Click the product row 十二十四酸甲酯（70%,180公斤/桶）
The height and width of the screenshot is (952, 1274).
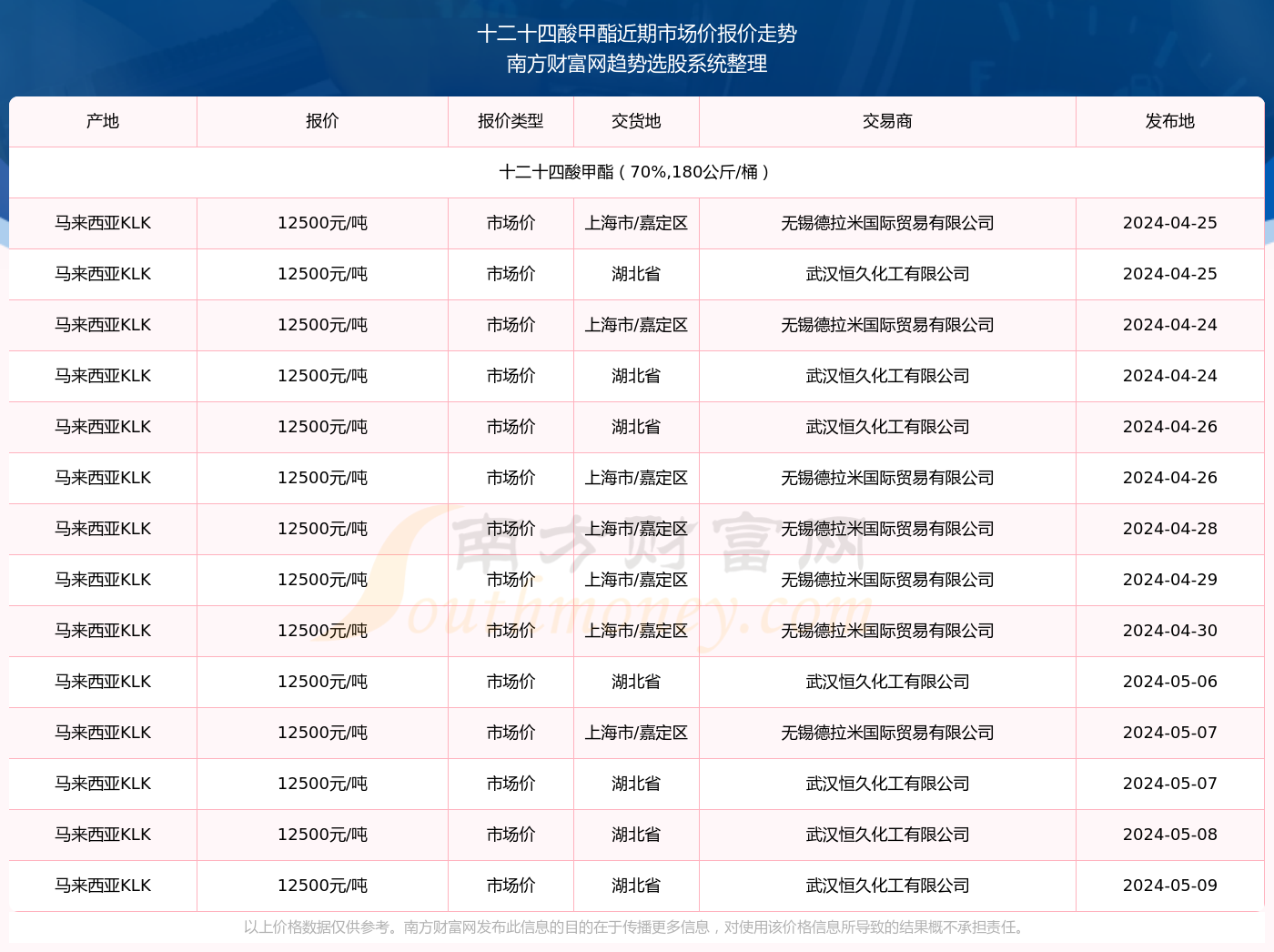click(637, 172)
